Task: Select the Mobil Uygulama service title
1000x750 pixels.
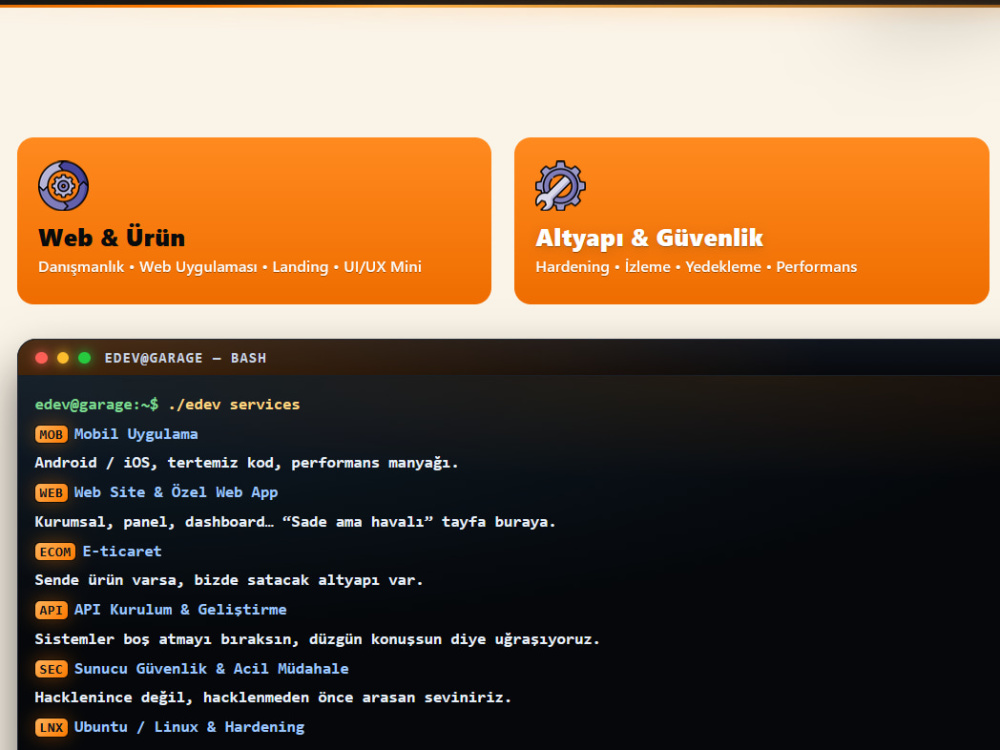Action: click(136, 434)
